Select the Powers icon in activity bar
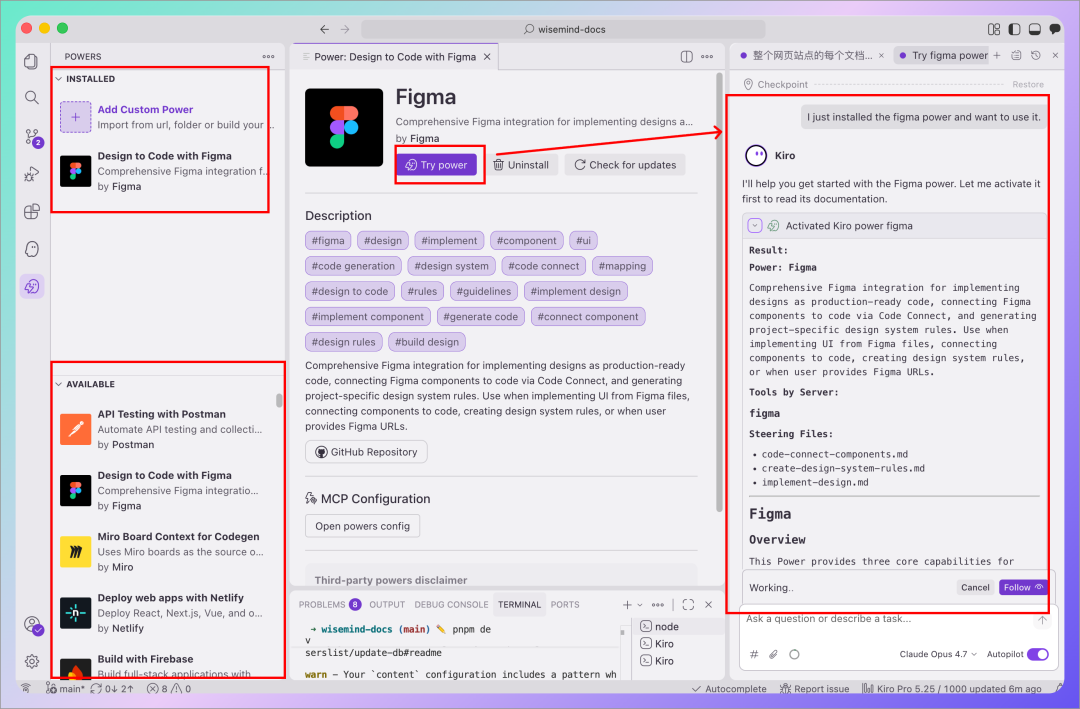This screenshot has width=1080, height=709. [x=32, y=287]
